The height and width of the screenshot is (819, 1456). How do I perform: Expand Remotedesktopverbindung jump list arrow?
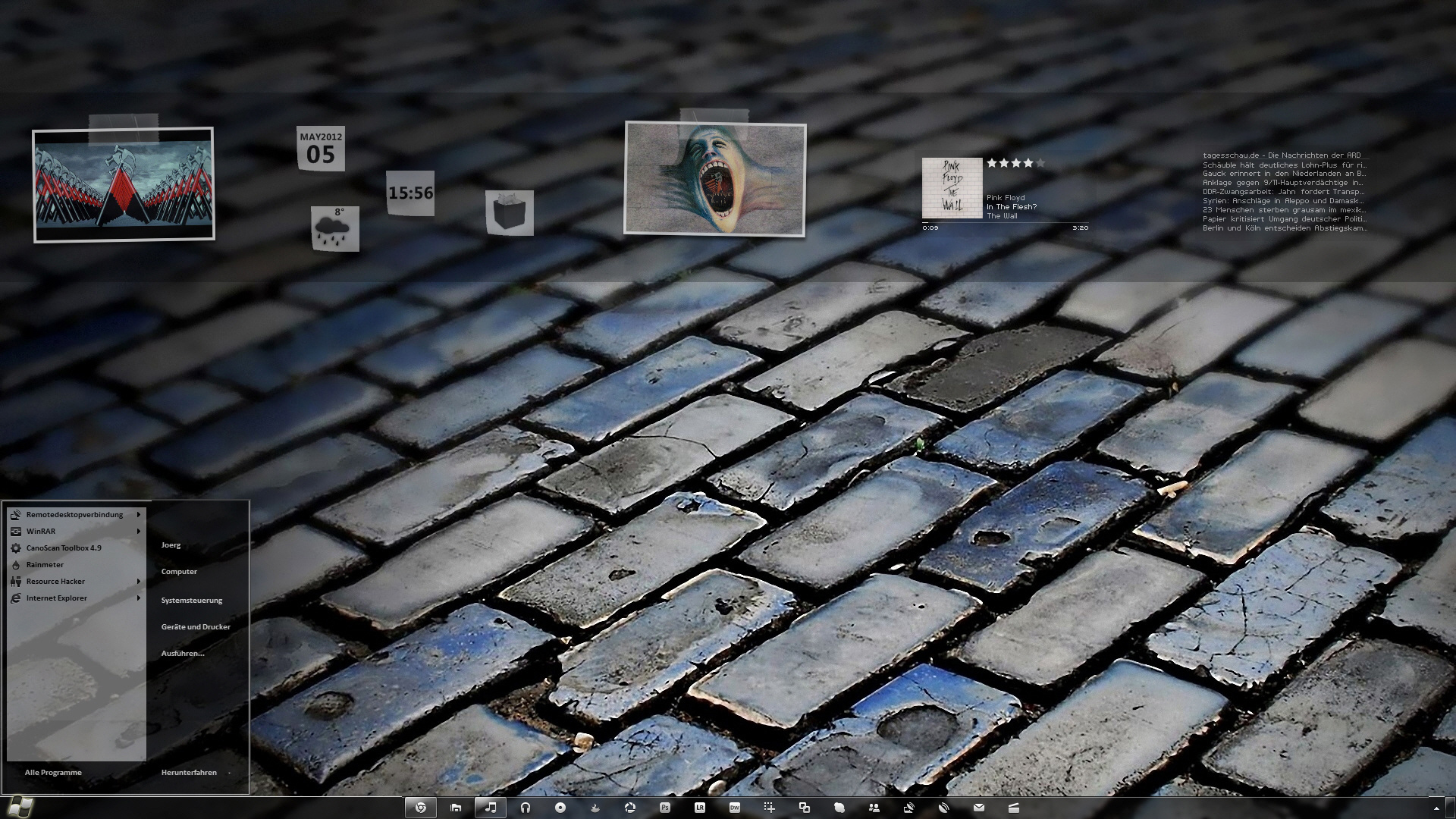tap(139, 515)
